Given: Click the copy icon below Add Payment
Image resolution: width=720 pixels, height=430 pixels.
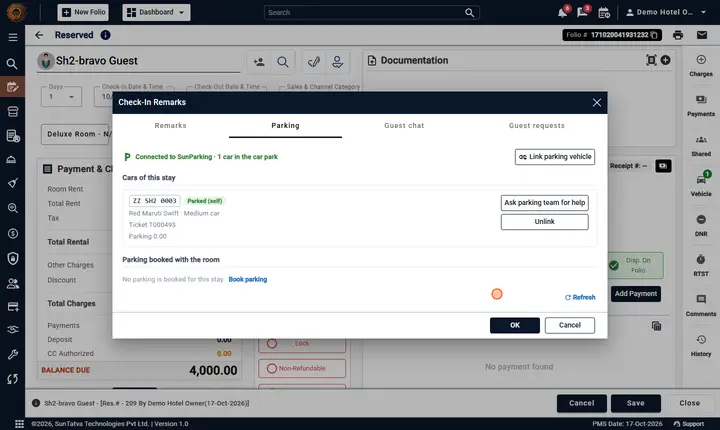Looking at the screenshot, I should pyautogui.click(x=657, y=326).
